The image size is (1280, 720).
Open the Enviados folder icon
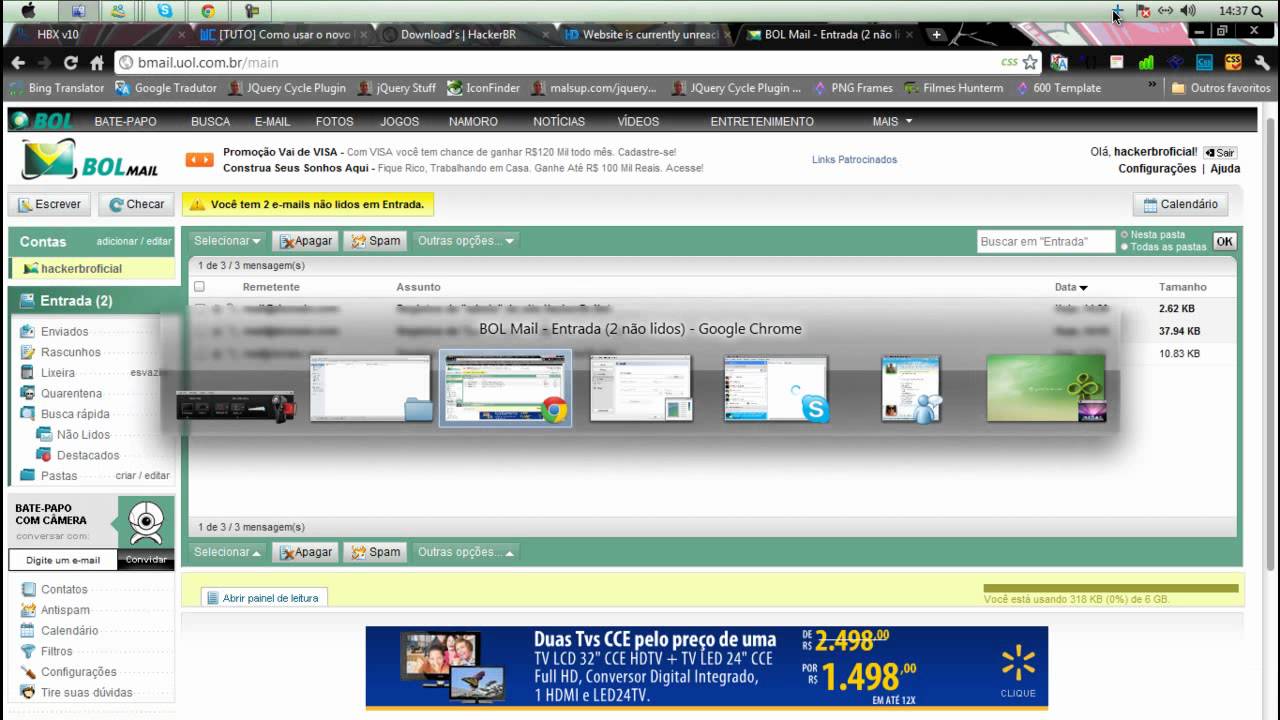(x=27, y=331)
